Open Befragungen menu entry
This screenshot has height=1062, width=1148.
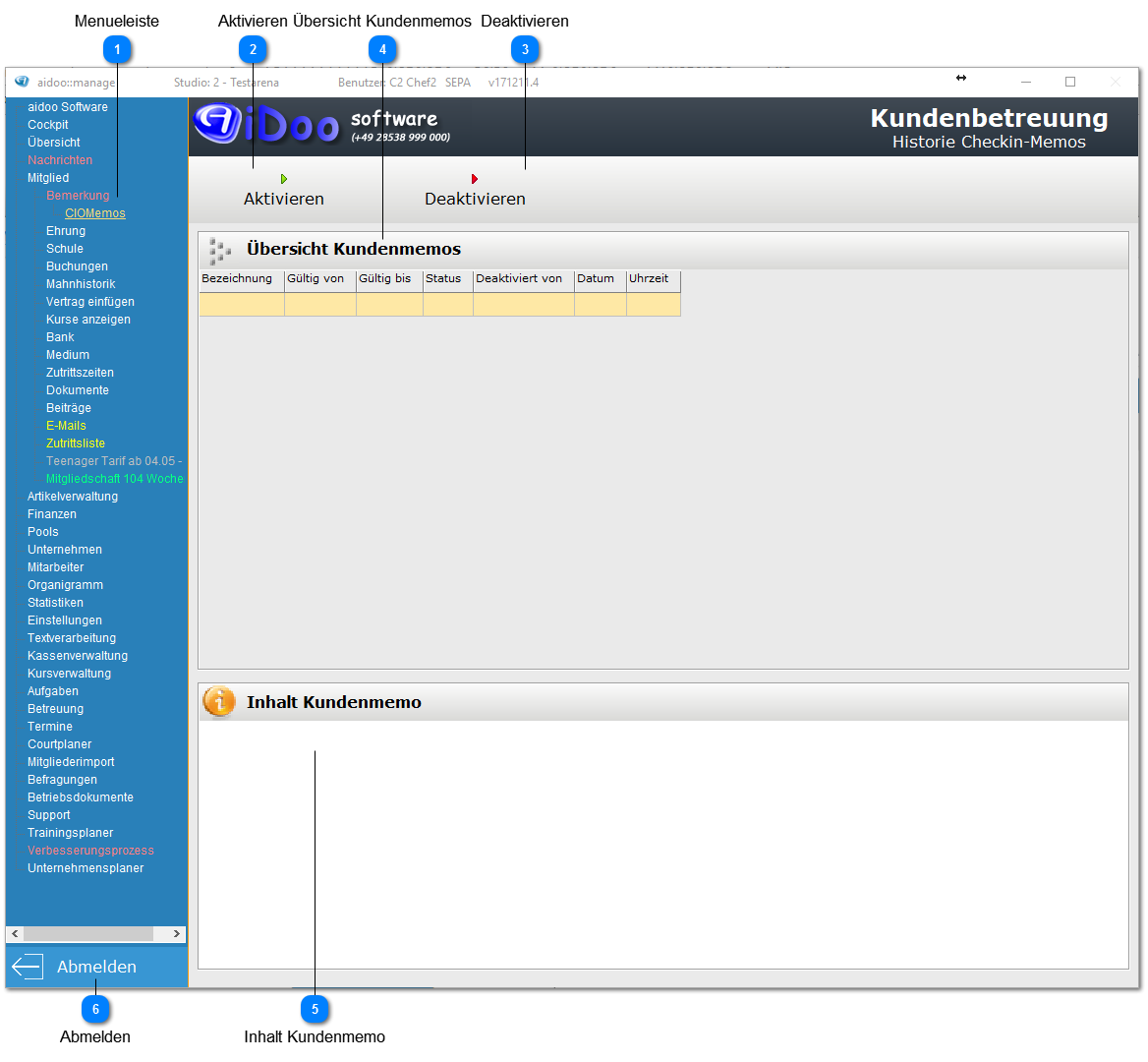tap(62, 780)
